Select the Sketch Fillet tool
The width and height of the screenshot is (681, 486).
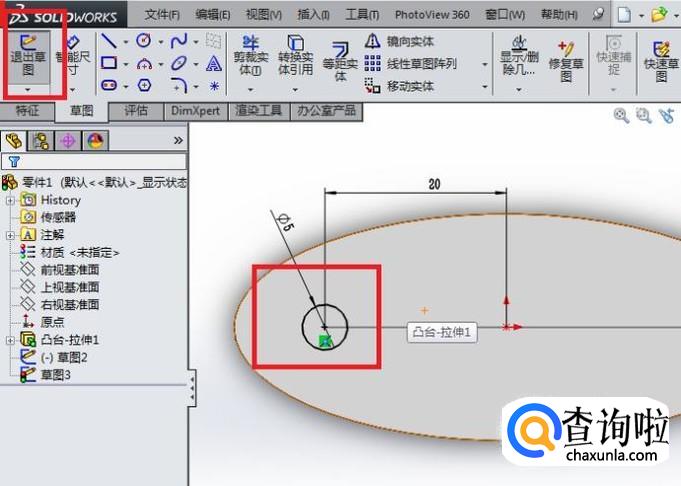[179, 85]
